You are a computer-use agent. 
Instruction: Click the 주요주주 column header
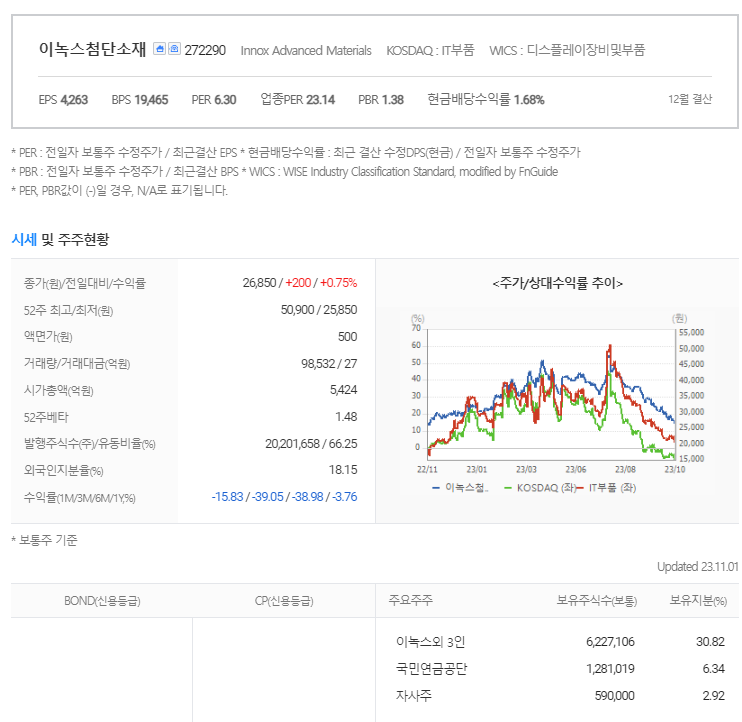(x=410, y=600)
